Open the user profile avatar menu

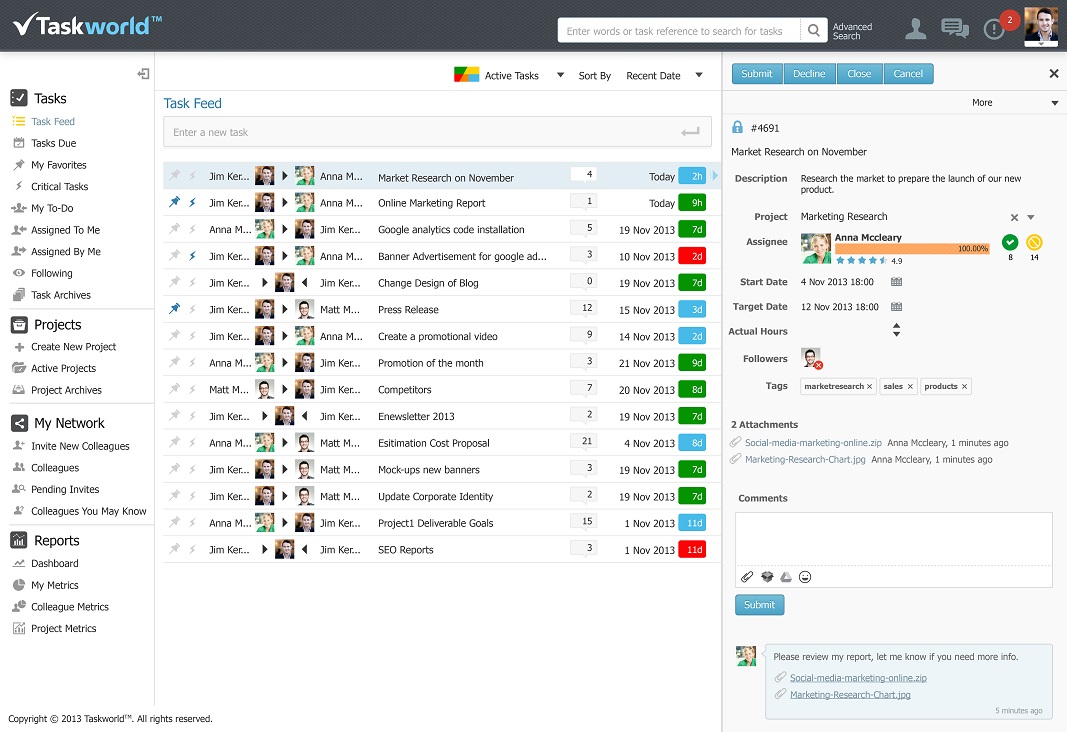[1041, 27]
